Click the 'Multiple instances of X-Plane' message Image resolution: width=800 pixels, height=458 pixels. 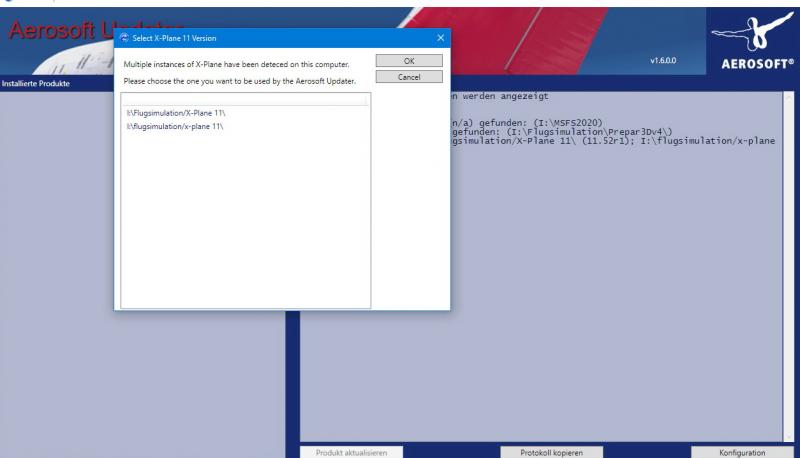pos(236,64)
